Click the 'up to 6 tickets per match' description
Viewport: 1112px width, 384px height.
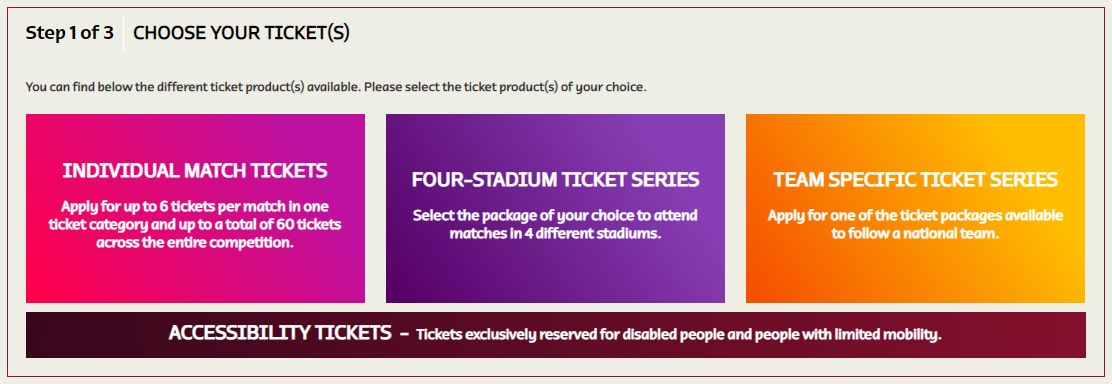pyautogui.click(x=195, y=225)
